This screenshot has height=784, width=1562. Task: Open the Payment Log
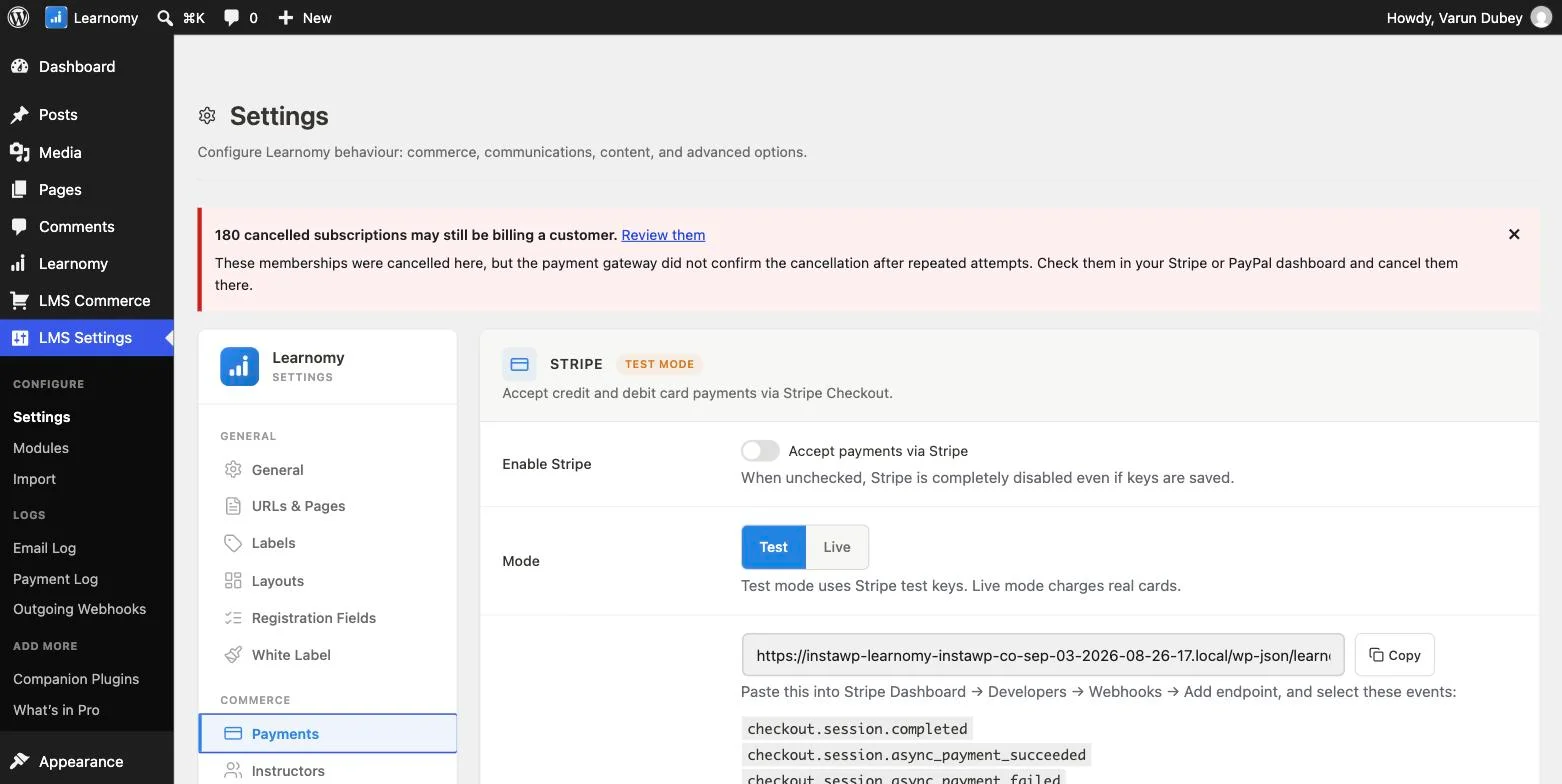(x=55, y=579)
